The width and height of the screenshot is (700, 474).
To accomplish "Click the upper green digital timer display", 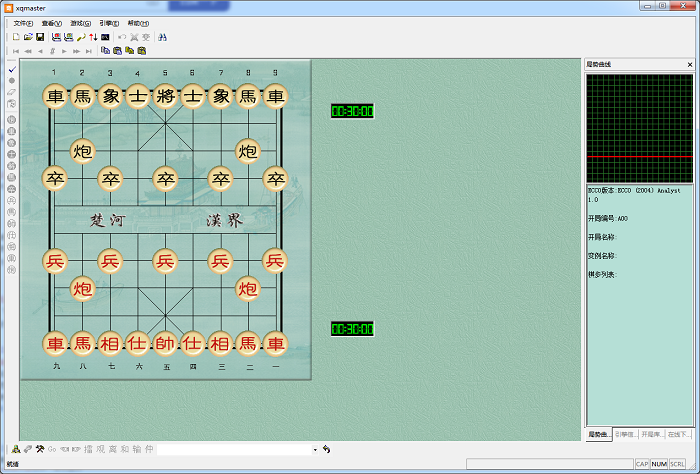I will click(x=352, y=111).
